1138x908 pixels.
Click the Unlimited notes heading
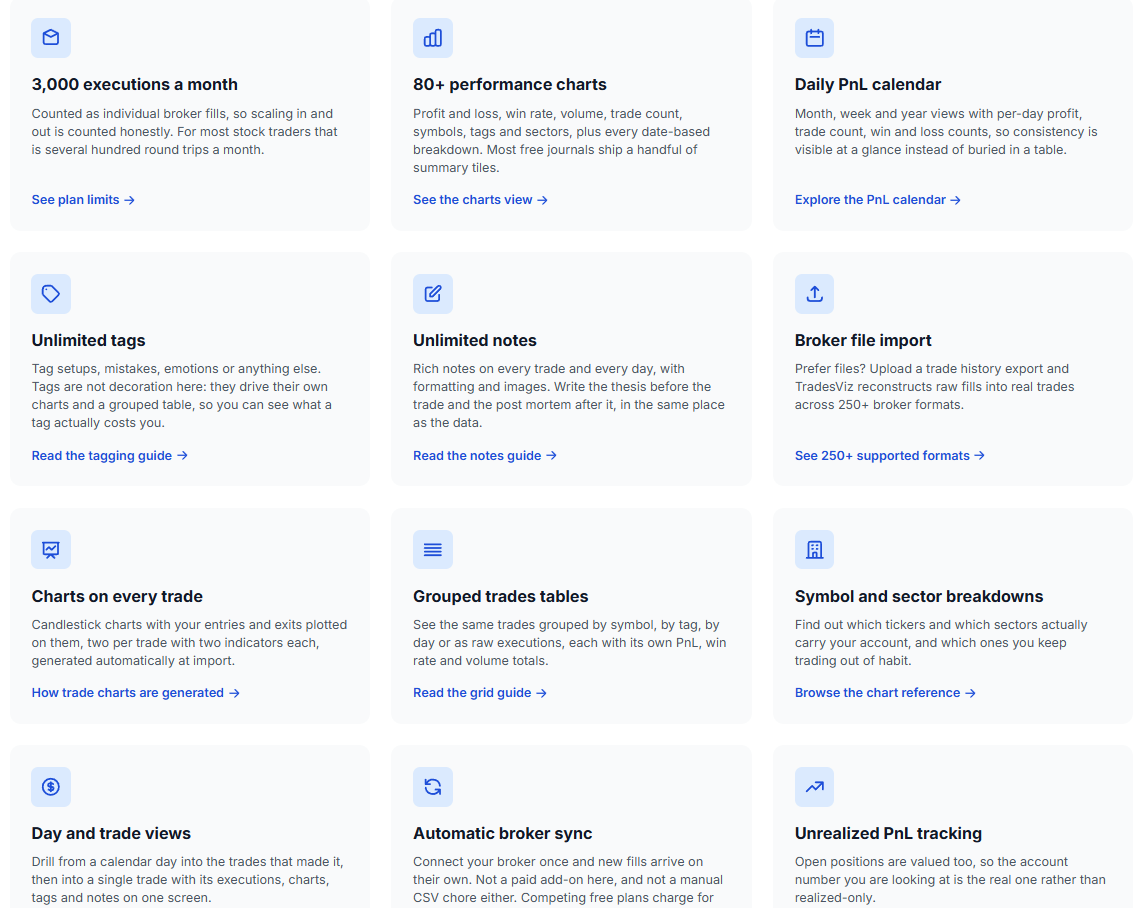coord(475,340)
